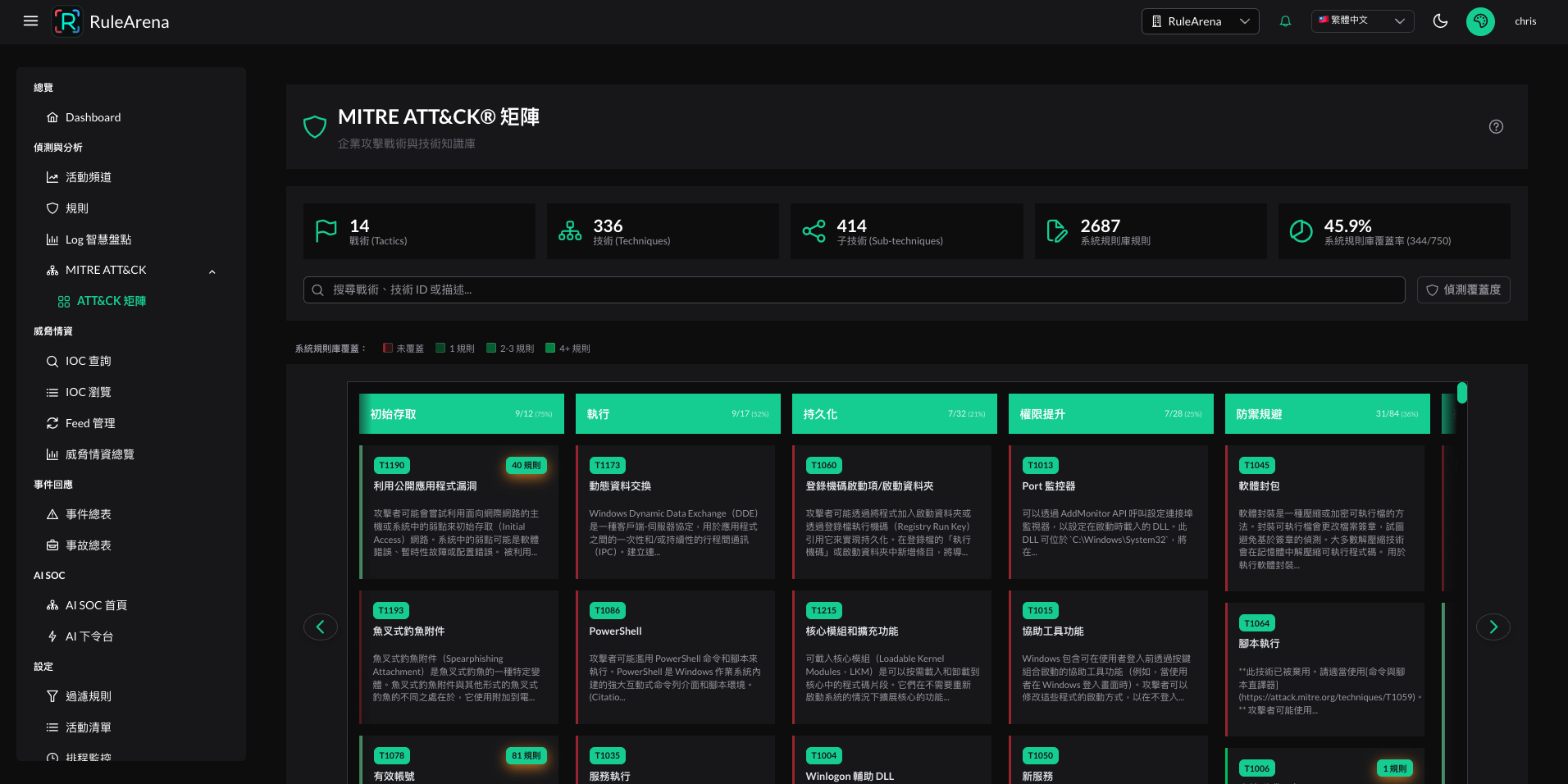Click the 2-3 規則 legend swatch
This screenshot has height=784, width=1568.
(491, 348)
